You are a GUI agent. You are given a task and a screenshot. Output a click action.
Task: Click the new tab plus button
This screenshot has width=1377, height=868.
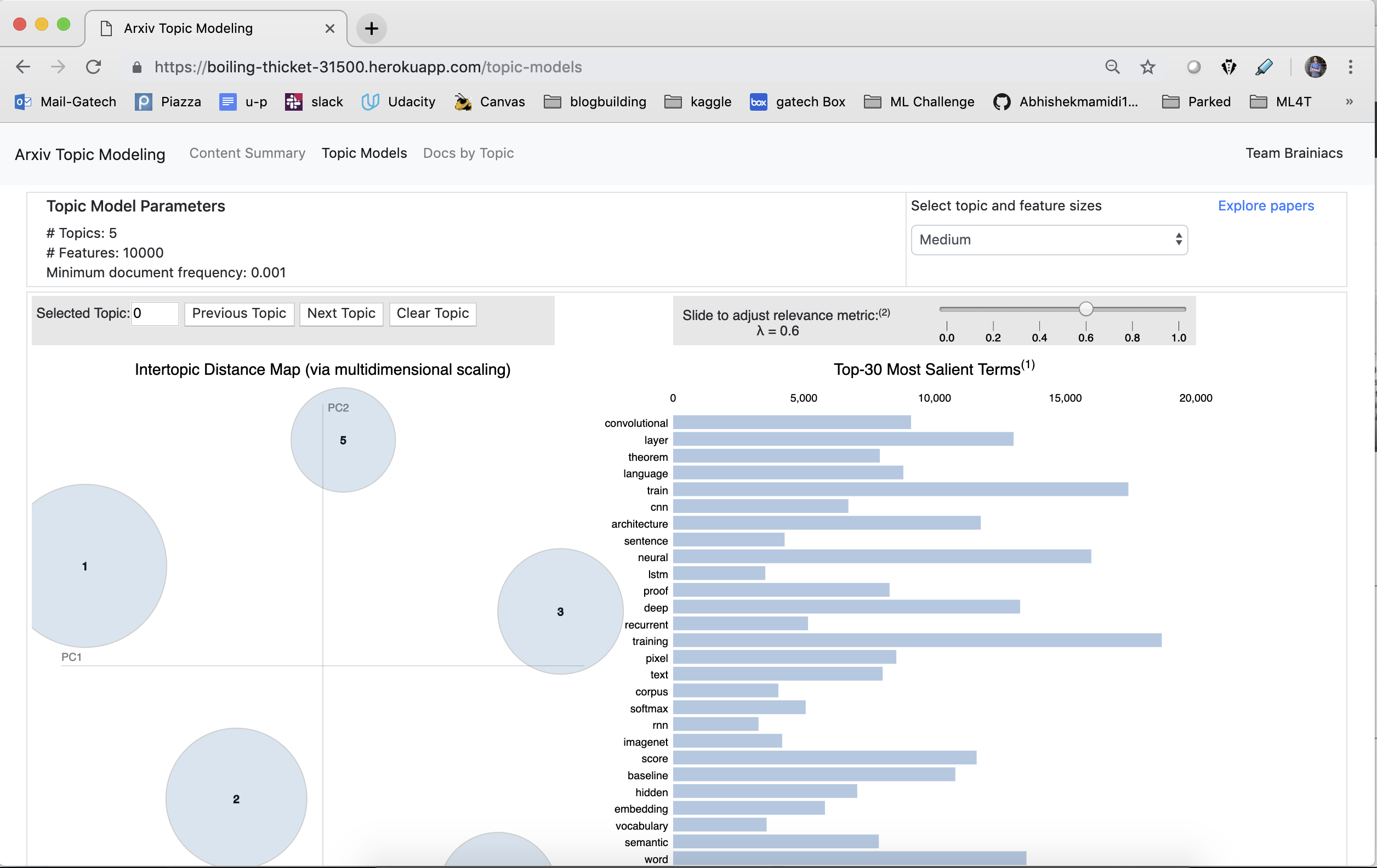[371, 28]
